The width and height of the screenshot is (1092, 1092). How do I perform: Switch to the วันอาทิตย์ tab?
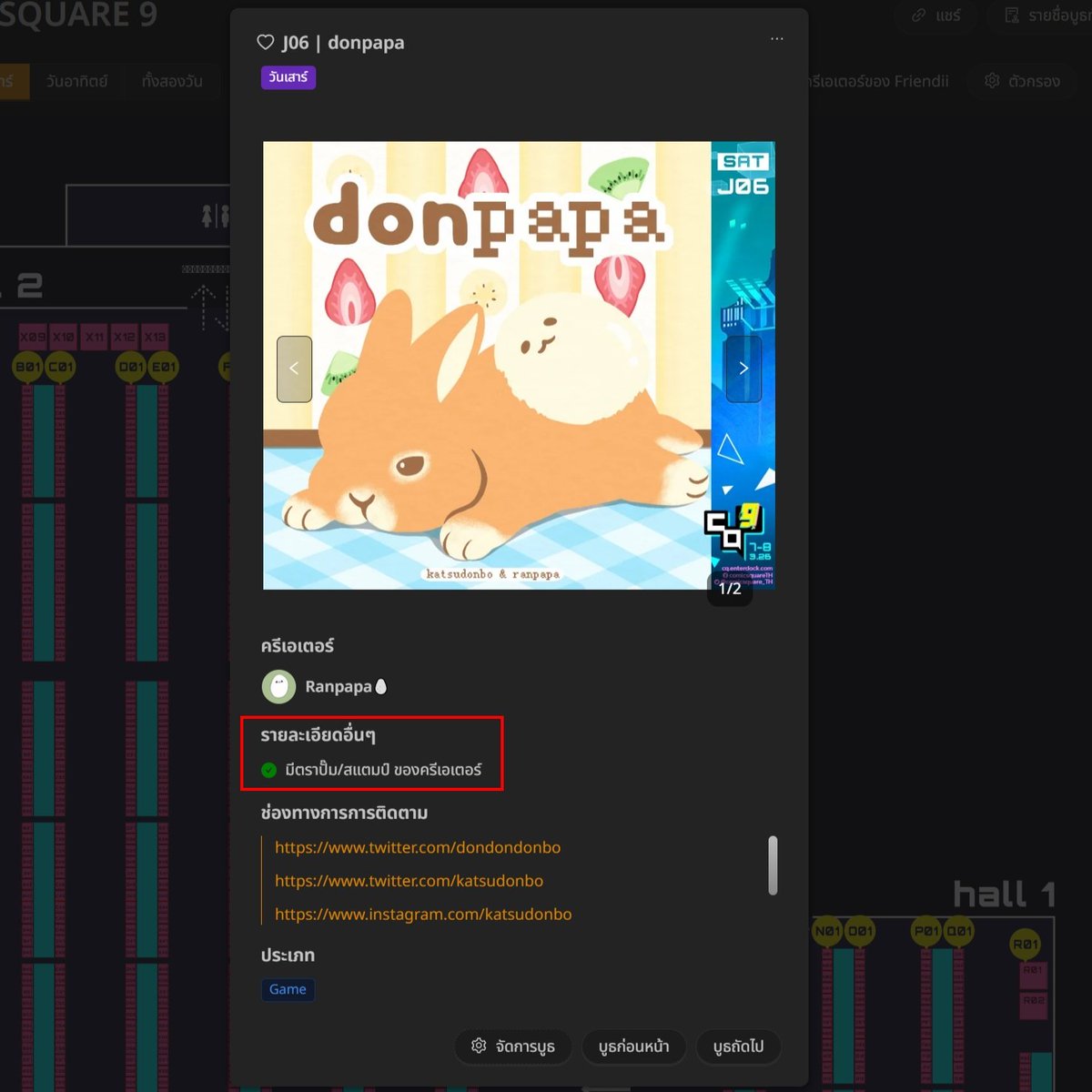(x=76, y=81)
